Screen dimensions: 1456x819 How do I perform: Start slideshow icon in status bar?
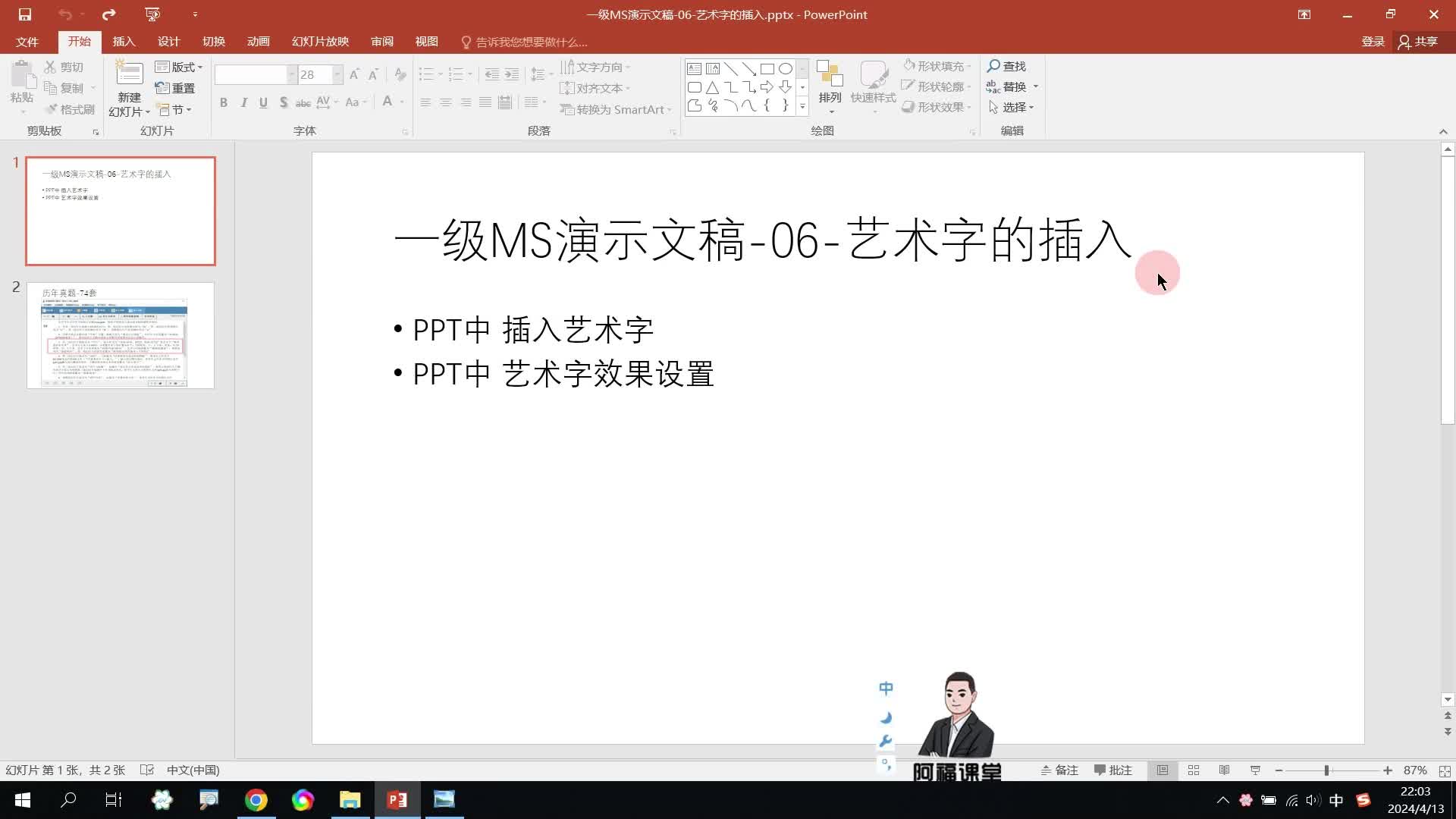[x=1255, y=770]
